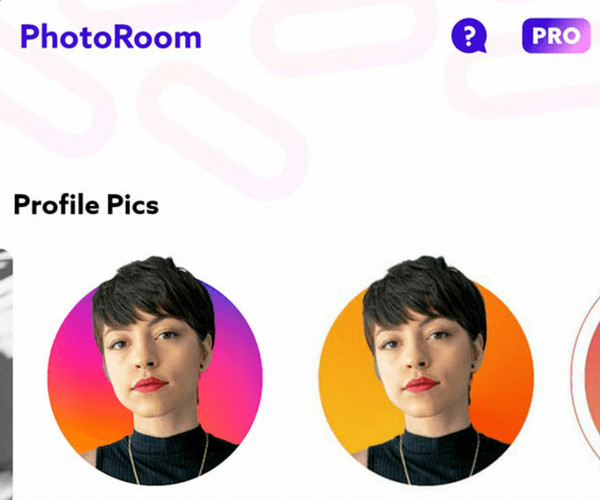Screen dimensions: 600x500
Task: Select the purple-pink gradient profile pic template
Action: point(155,371)
